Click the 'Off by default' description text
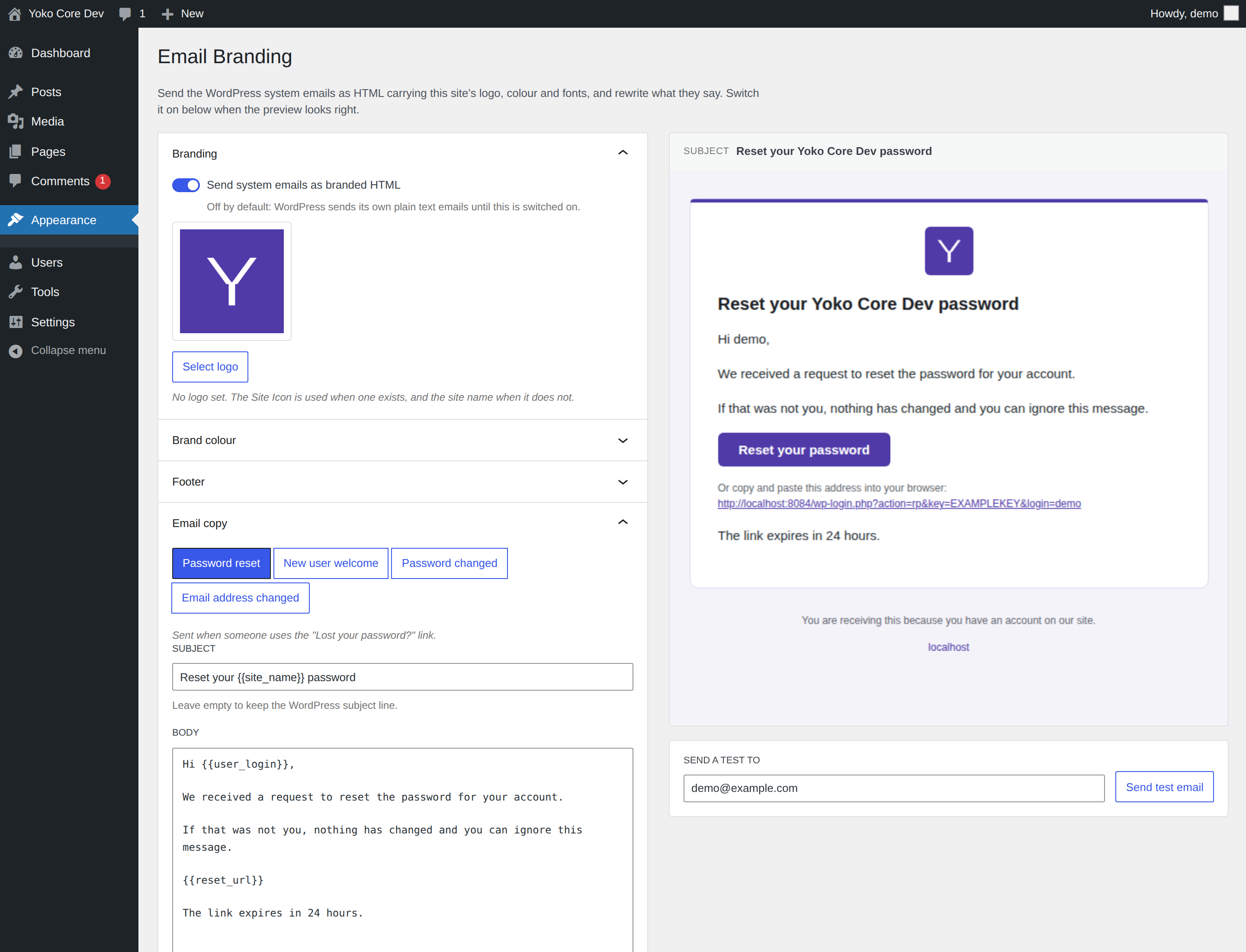1246x952 pixels. [393, 207]
